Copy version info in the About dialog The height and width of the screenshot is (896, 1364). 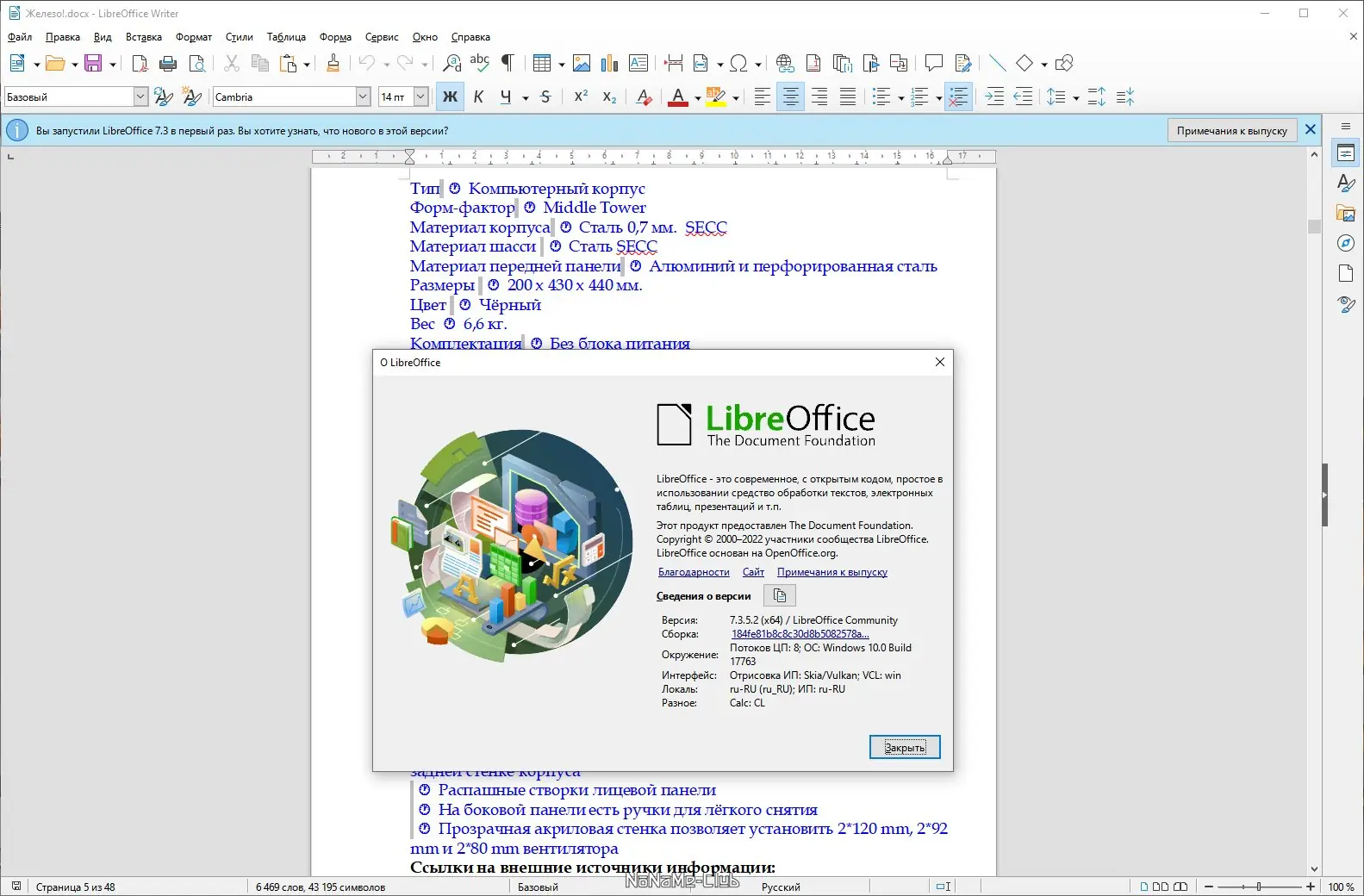(780, 595)
